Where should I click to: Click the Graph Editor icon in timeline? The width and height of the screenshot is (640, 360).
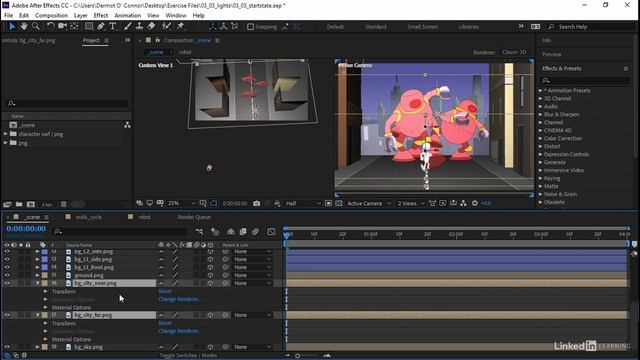pyautogui.click(x=271, y=232)
